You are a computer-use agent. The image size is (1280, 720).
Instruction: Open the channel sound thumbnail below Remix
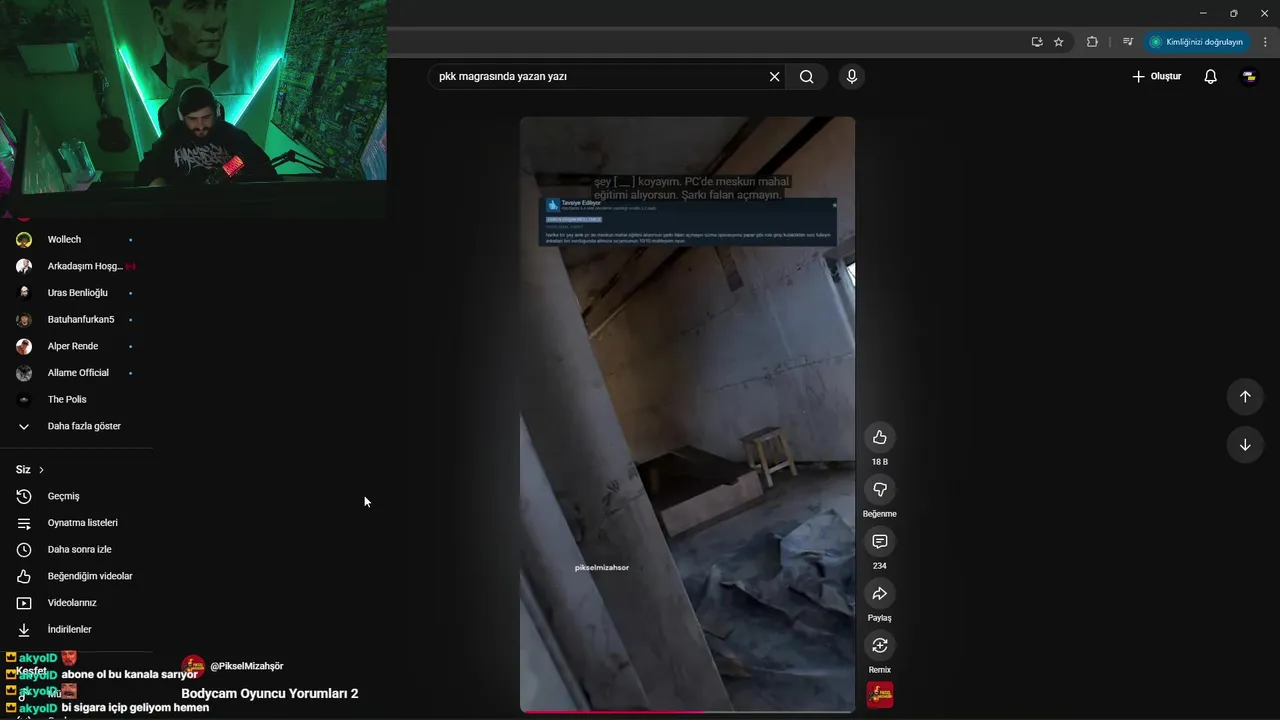[x=880, y=695]
